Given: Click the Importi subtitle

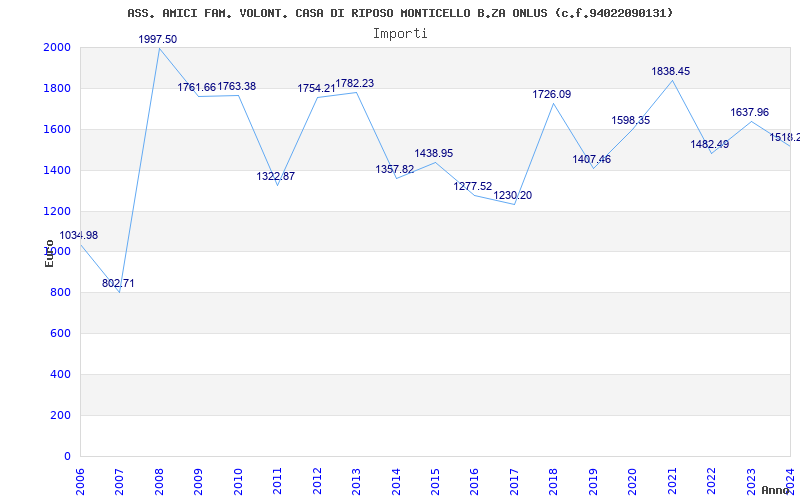Looking at the screenshot, I should click(400, 33).
